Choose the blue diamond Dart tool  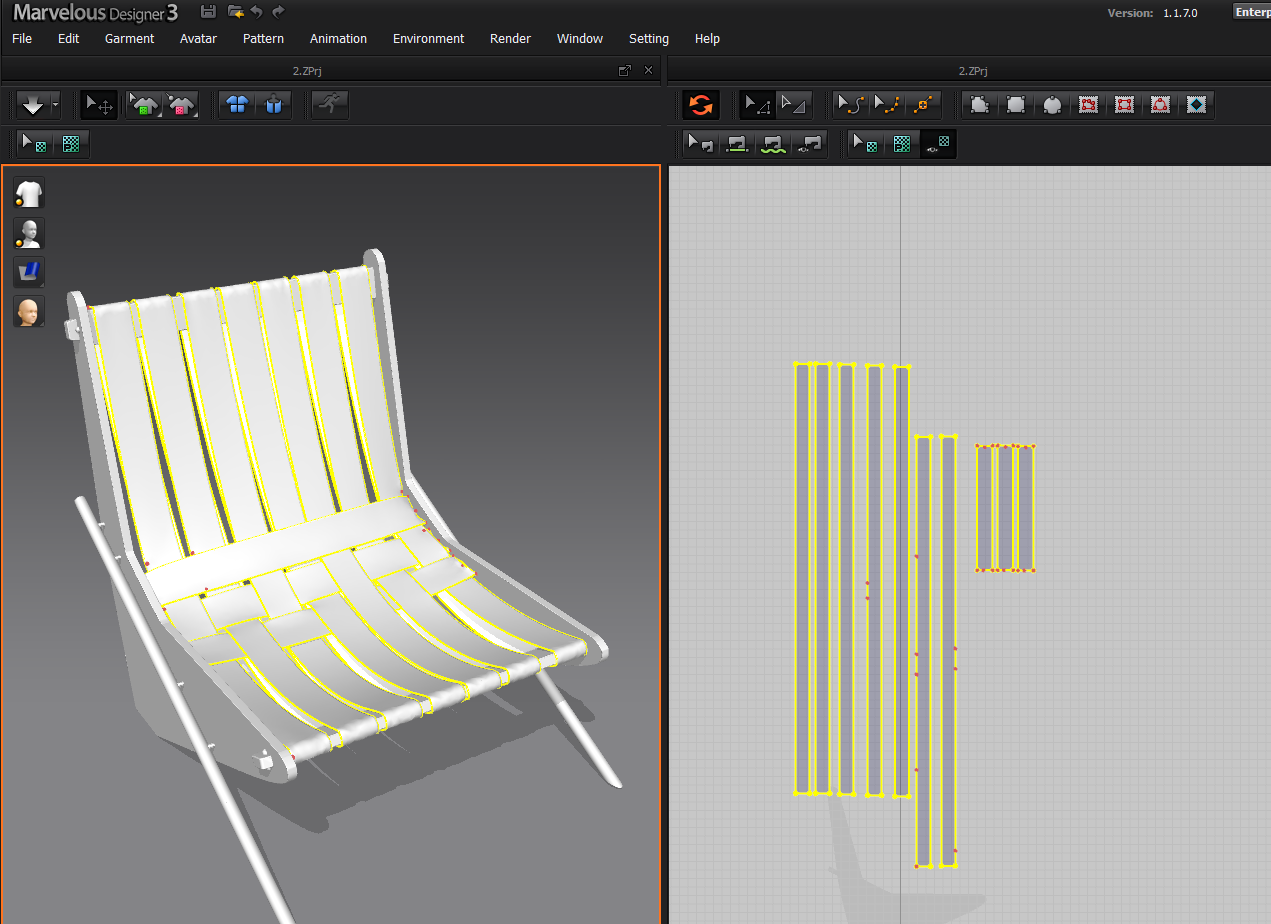pos(1196,105)
